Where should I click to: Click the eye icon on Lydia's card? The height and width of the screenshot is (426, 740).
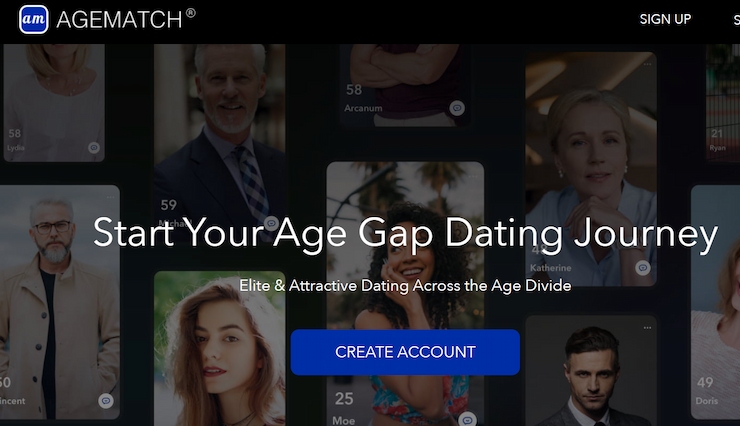(x=94, y=148)
